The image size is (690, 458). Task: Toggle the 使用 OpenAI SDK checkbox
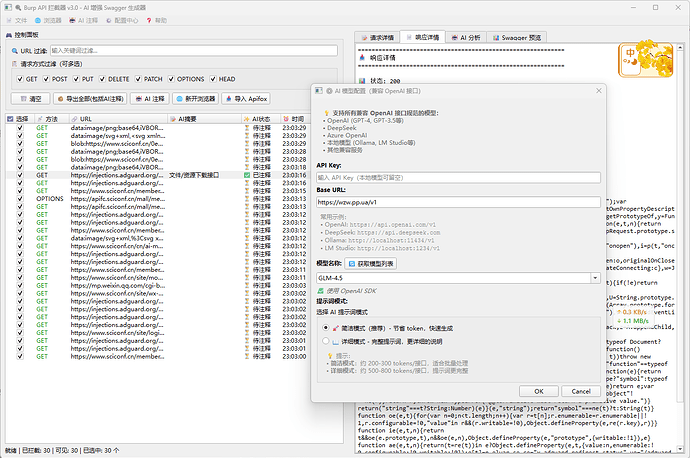tap(320, 291)
